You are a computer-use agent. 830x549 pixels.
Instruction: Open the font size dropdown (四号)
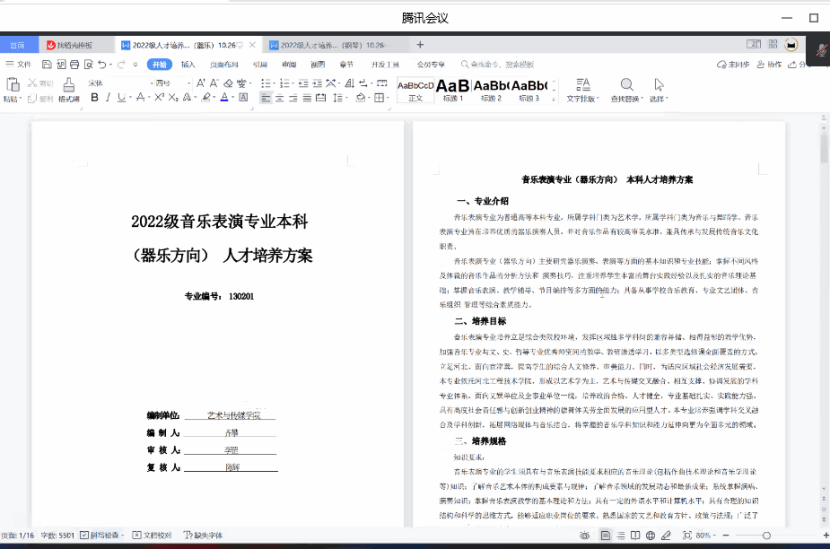click(x=170, y=82)
